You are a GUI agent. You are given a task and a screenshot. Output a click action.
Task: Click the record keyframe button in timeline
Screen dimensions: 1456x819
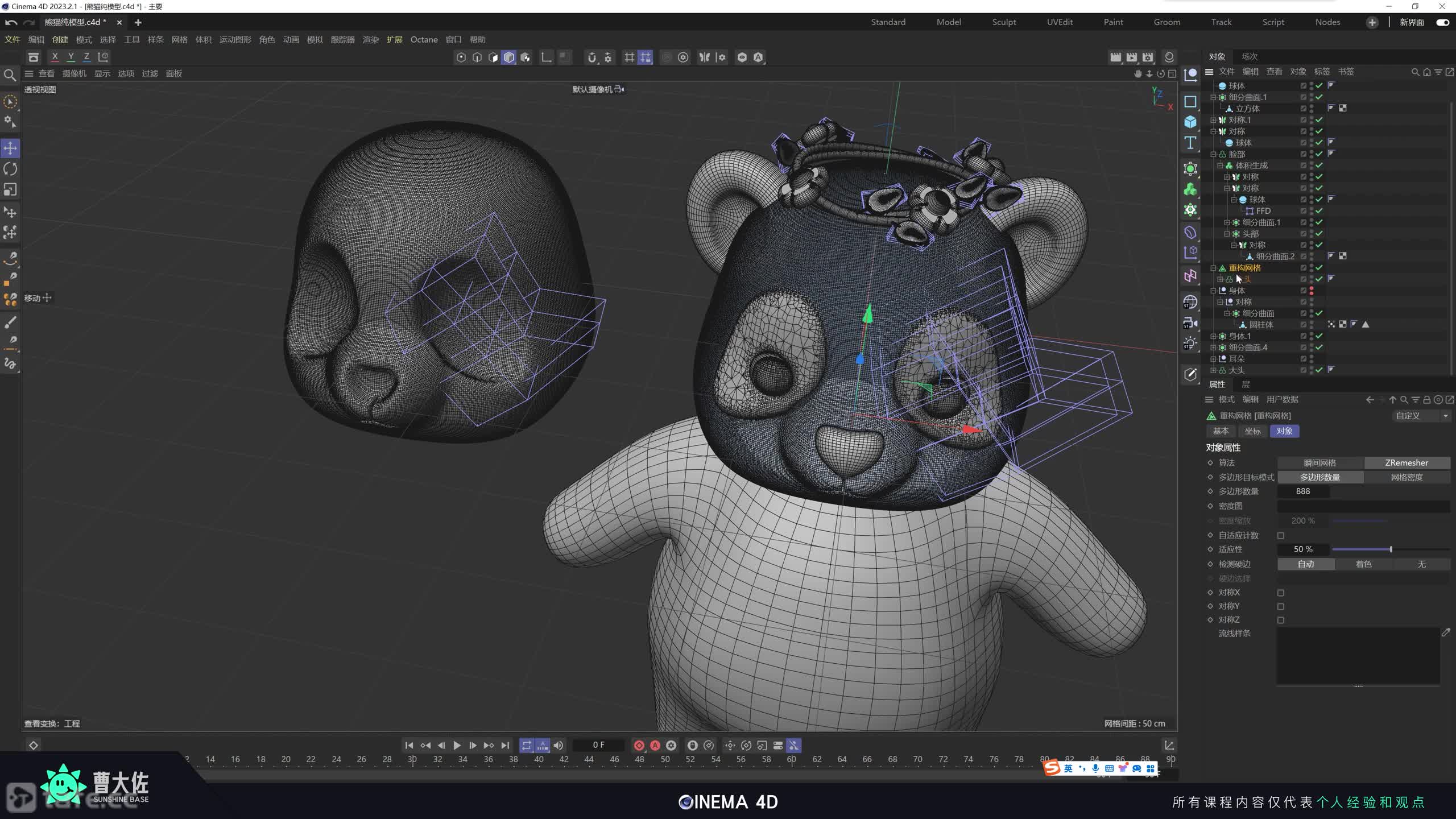click(x=639, y=745)
